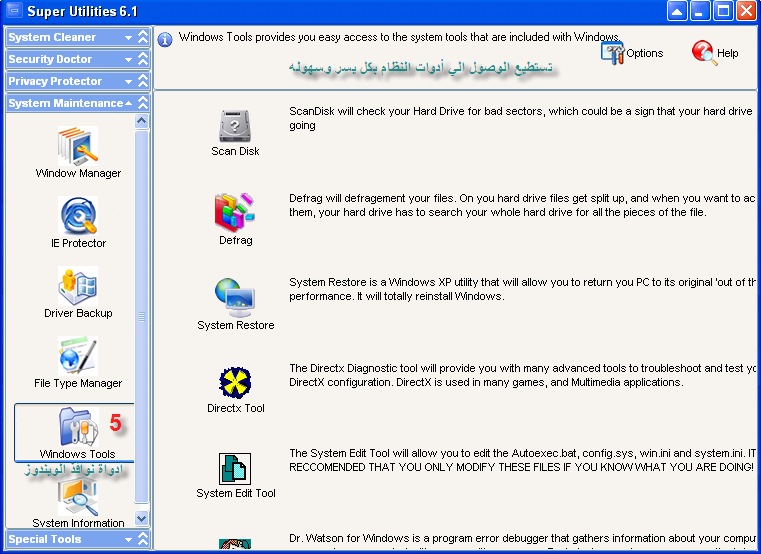The image size is (761, 554).
Task: Open the Window Manager tool icon
Action: coord(78,146)
